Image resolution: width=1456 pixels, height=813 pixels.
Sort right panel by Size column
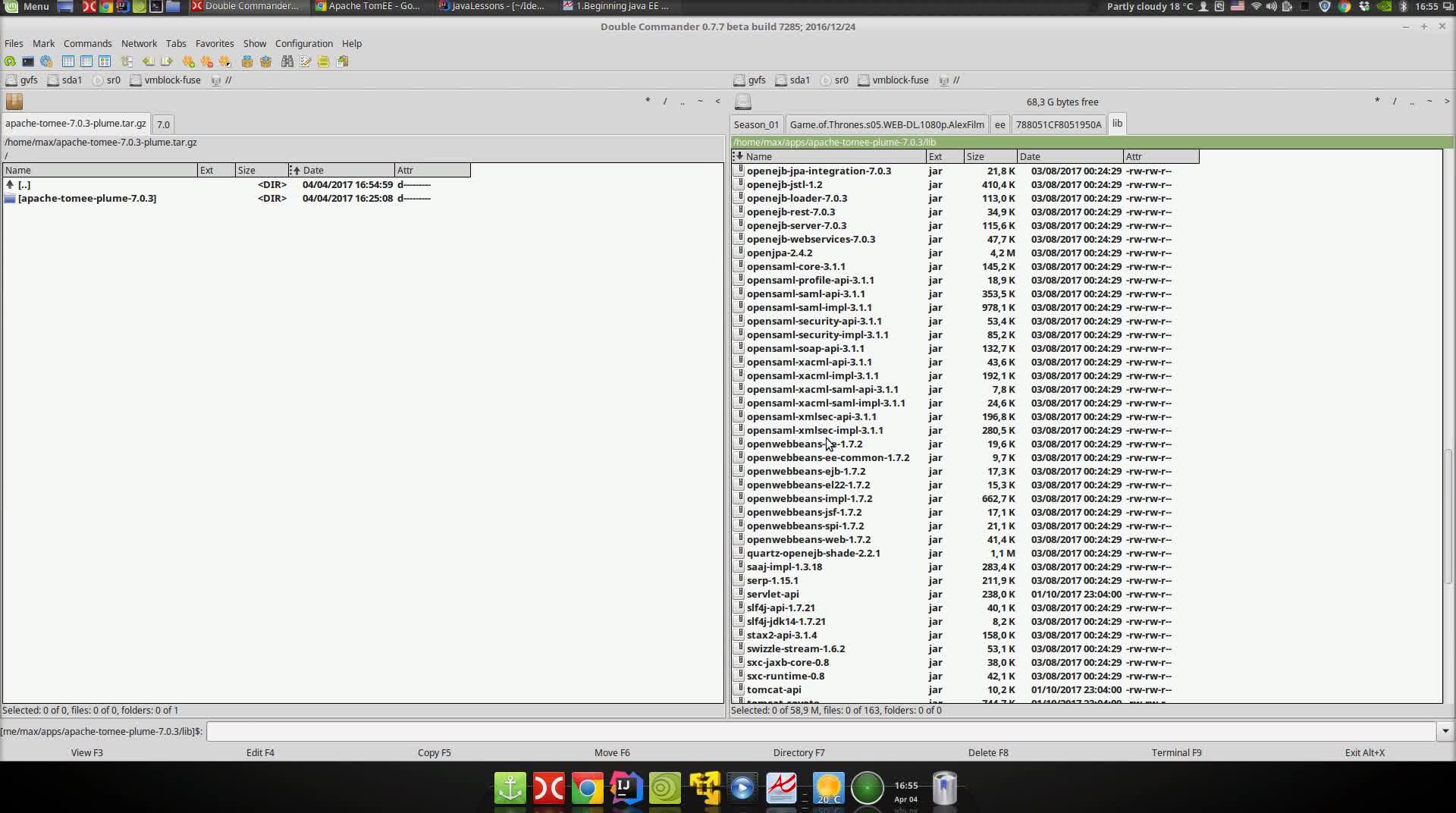[x=990, y=156]
